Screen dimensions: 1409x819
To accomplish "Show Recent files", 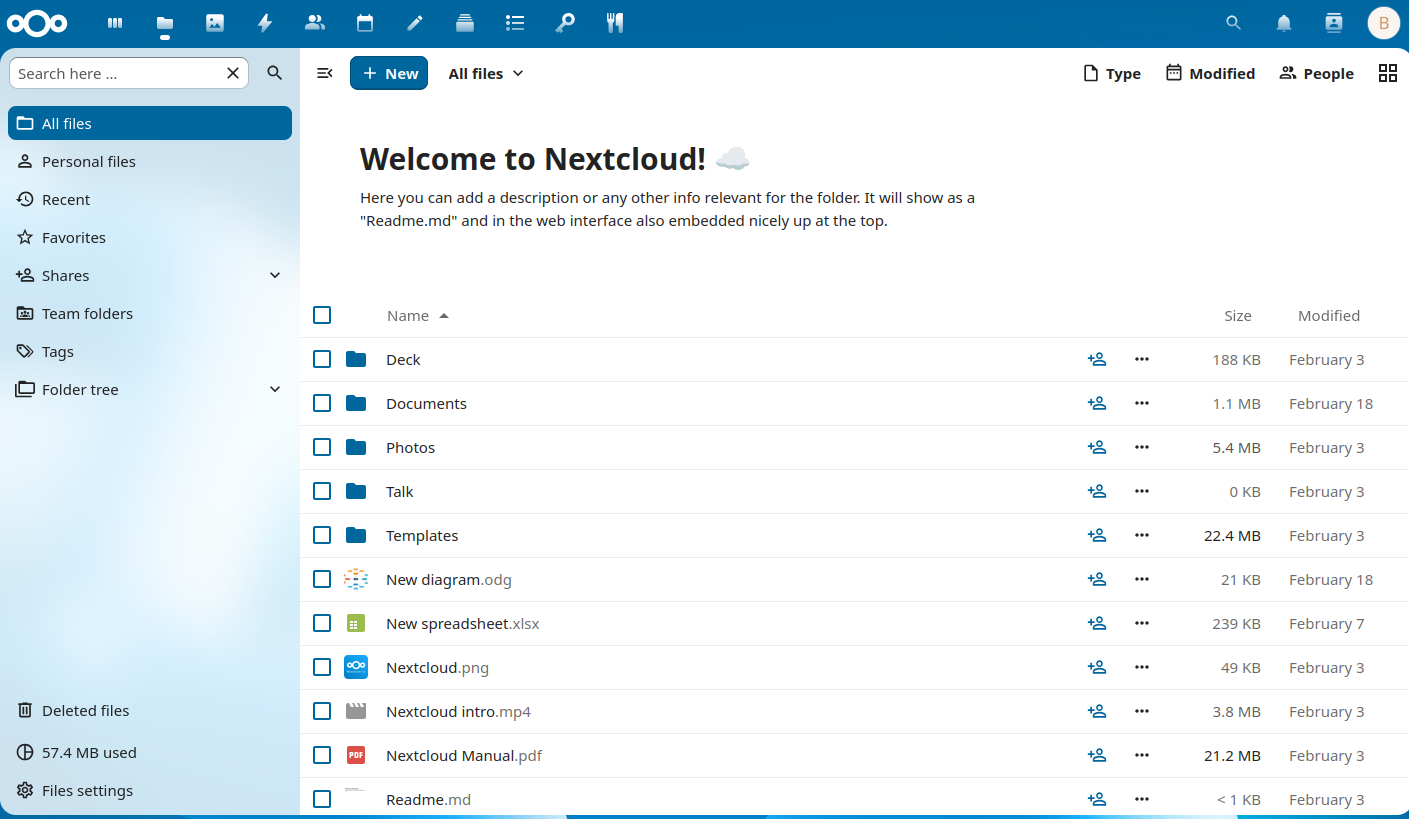I will pos(150,199).
